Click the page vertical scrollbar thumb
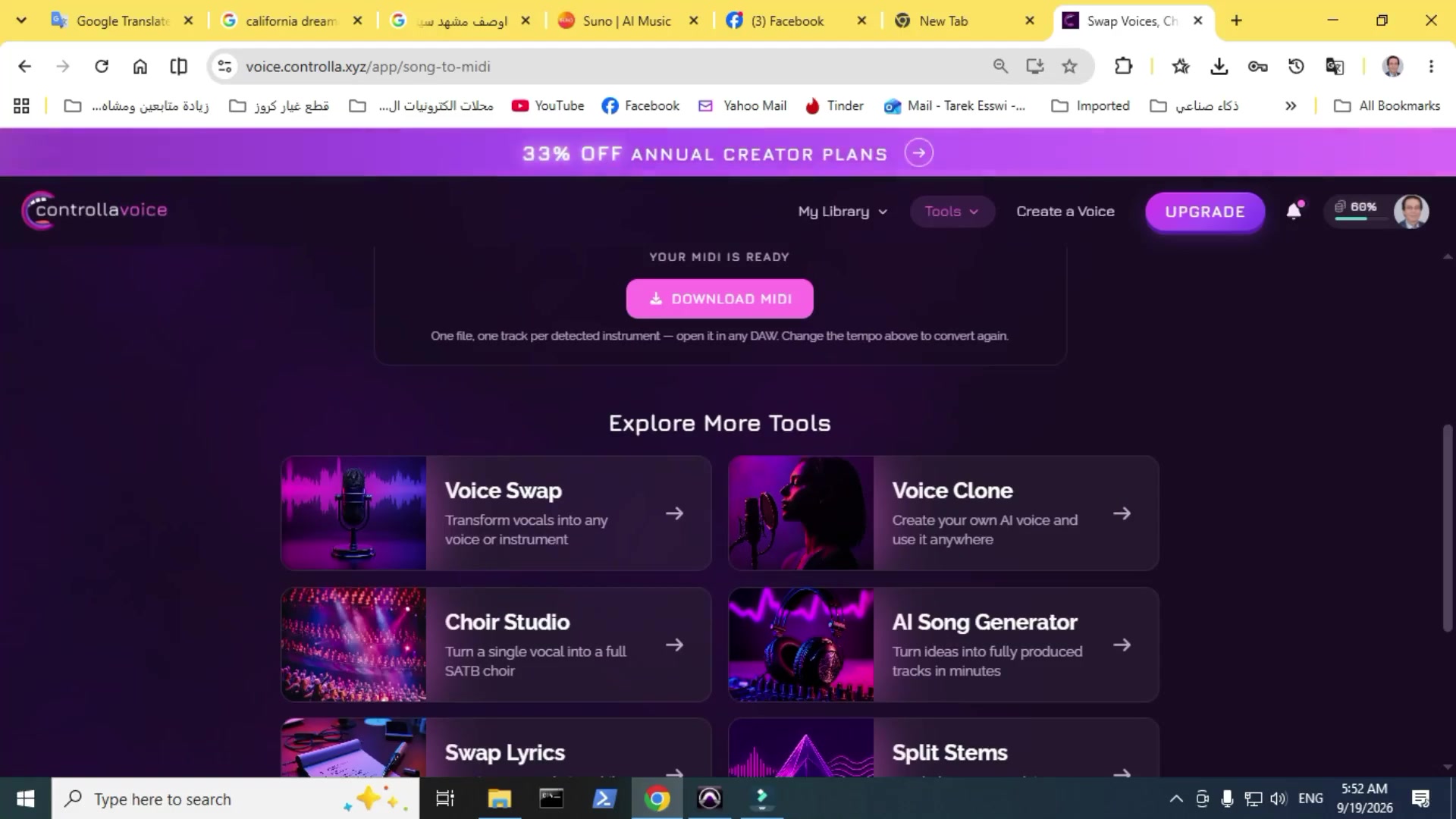1456x819 pixels. [x=1448, y=527]
